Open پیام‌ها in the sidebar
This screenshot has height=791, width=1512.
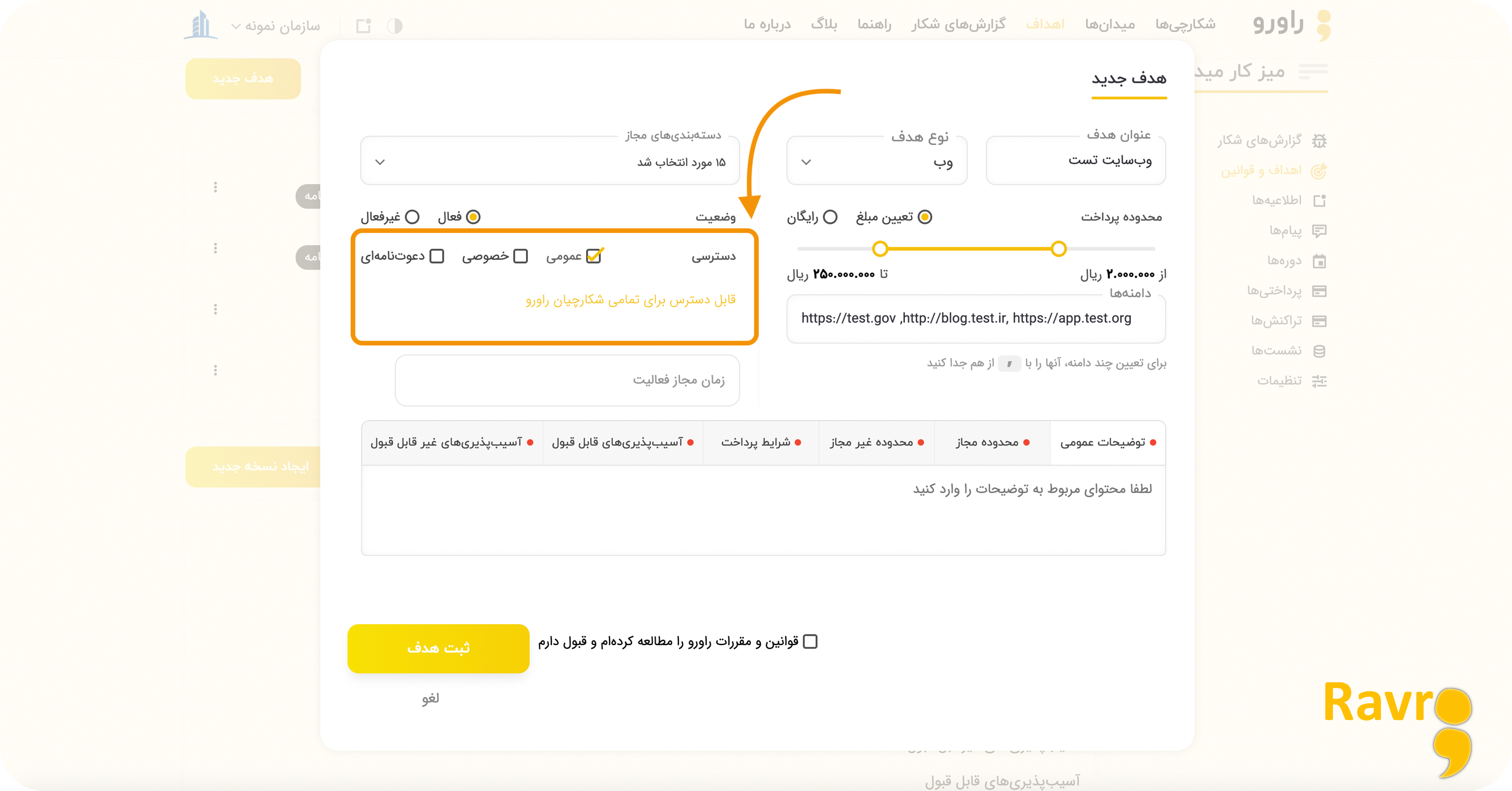click(1286, 231)
